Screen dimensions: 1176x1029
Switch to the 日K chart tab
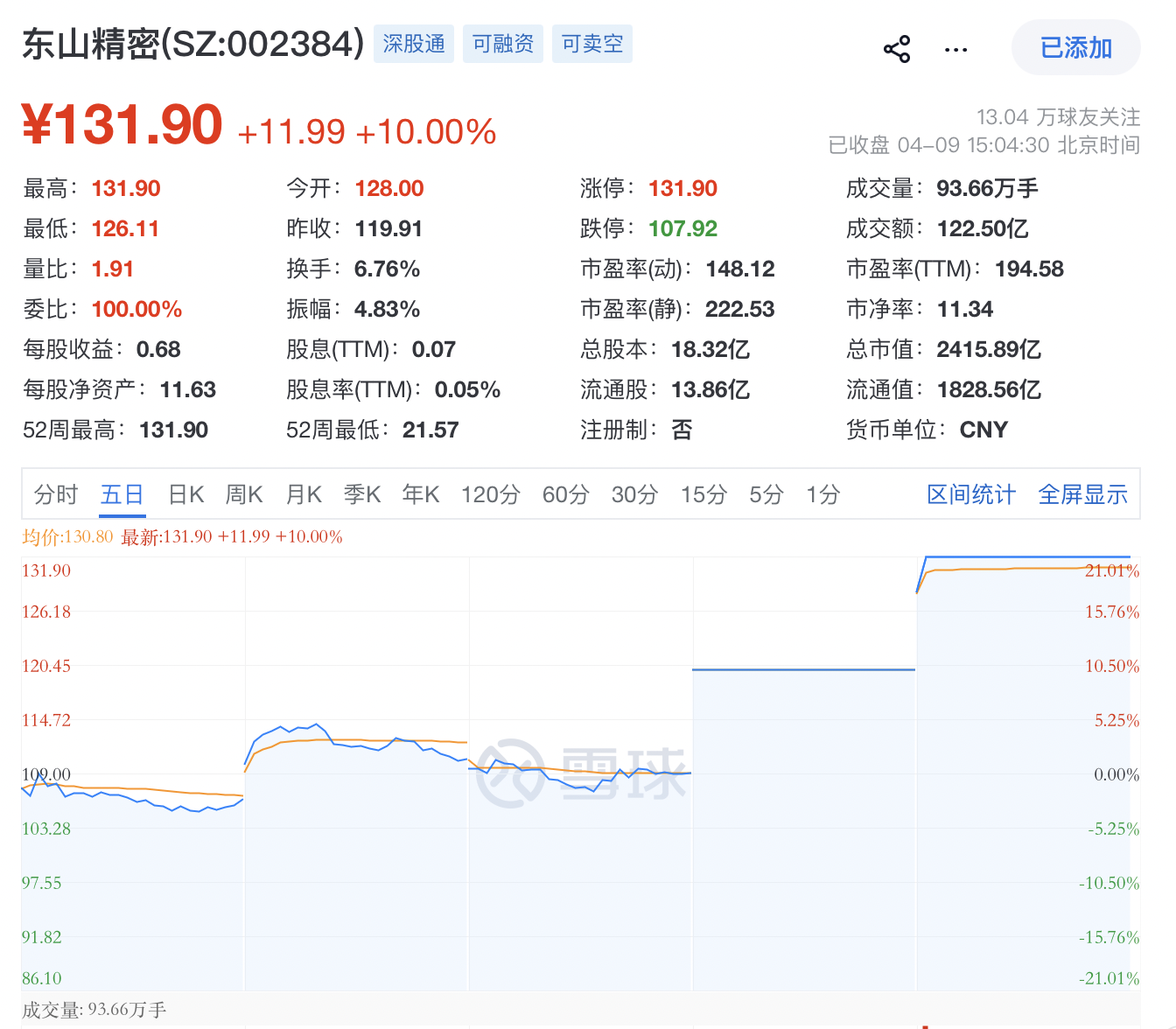(x=185, y=494)
